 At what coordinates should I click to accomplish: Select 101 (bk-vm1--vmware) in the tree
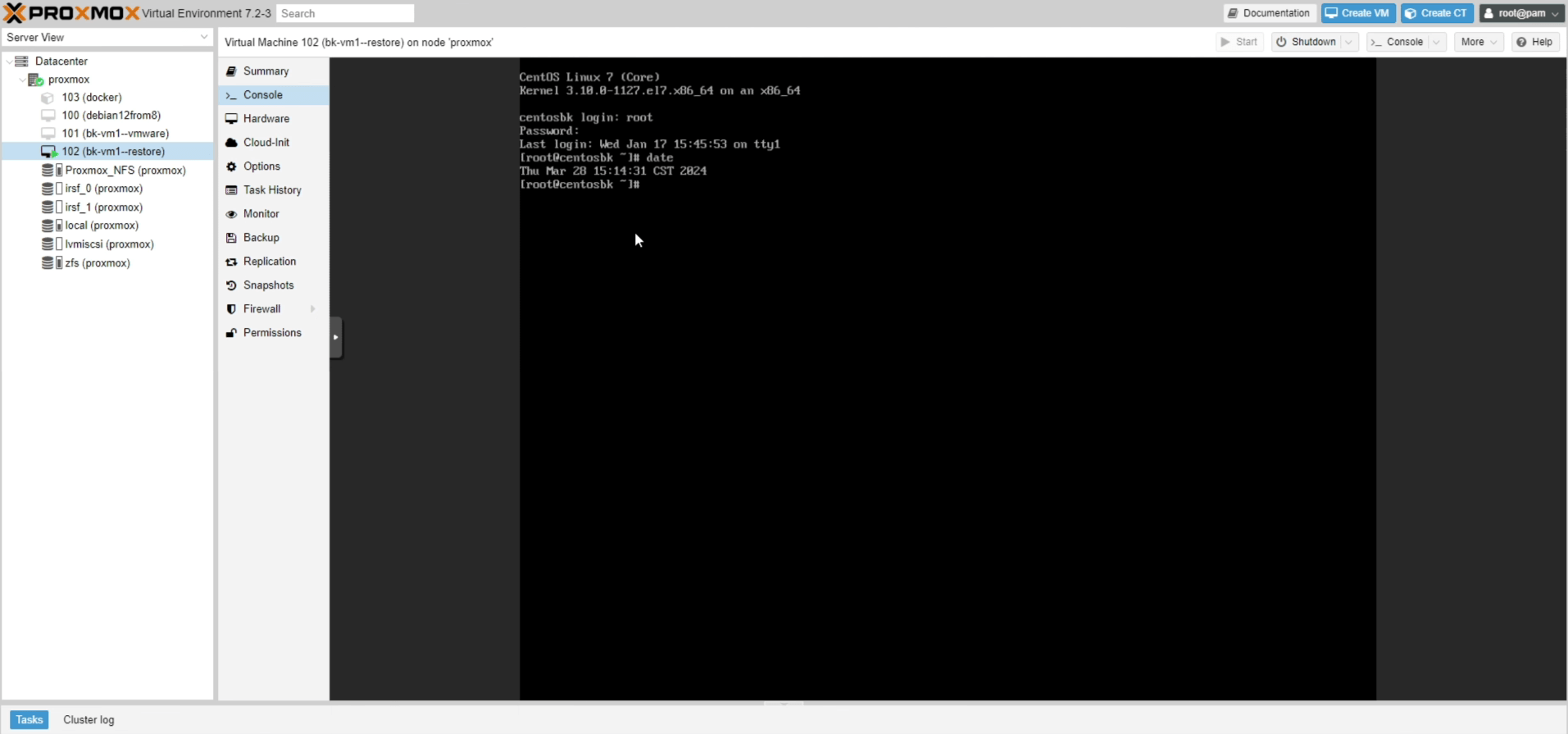point(107,134)
